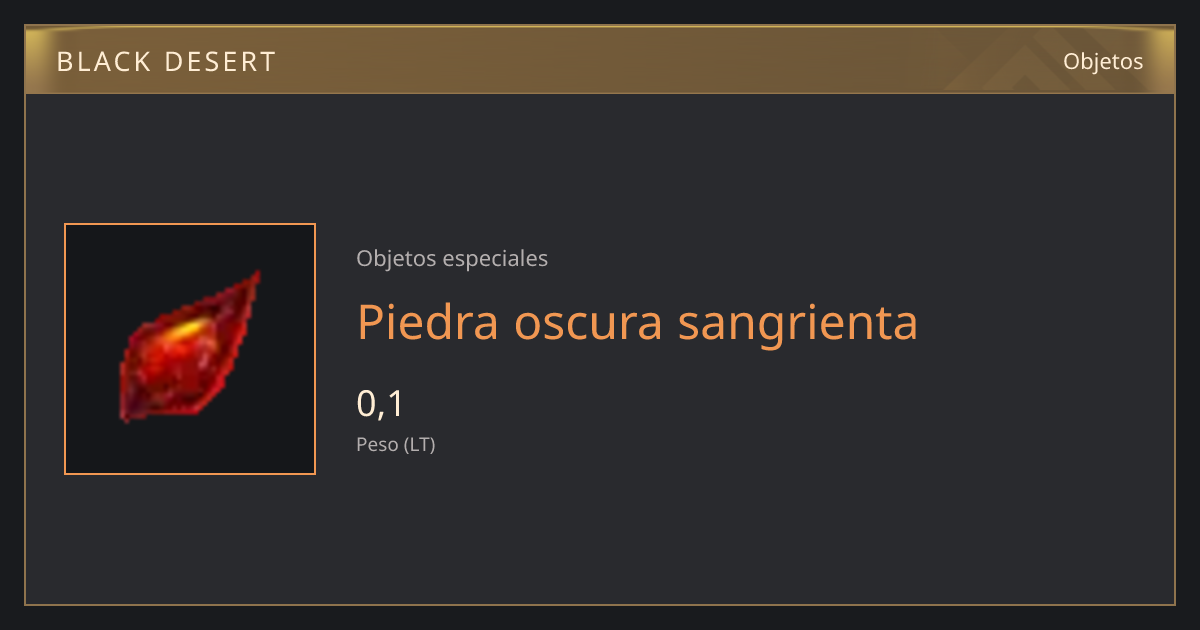Click the weight value 0,1
This screenshot has height=630, width=1200.
[380, 403]
